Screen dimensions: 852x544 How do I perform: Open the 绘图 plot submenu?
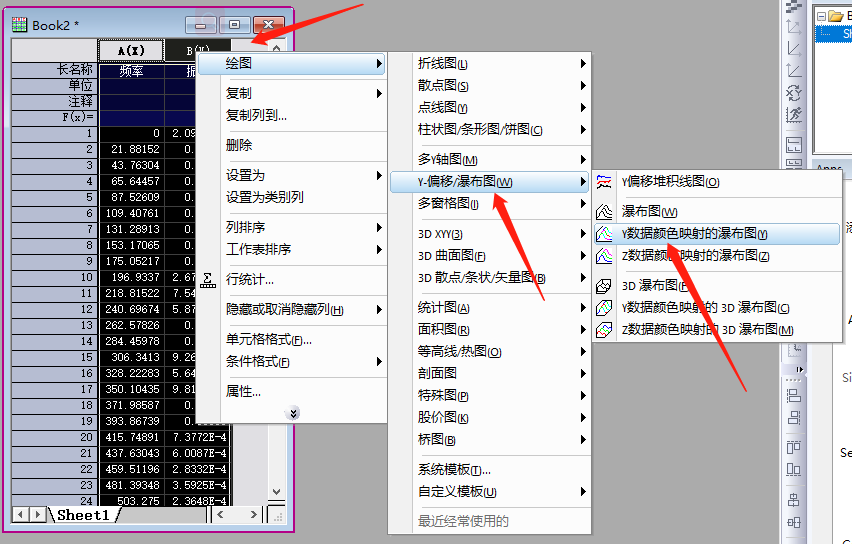tap(291, 64)
